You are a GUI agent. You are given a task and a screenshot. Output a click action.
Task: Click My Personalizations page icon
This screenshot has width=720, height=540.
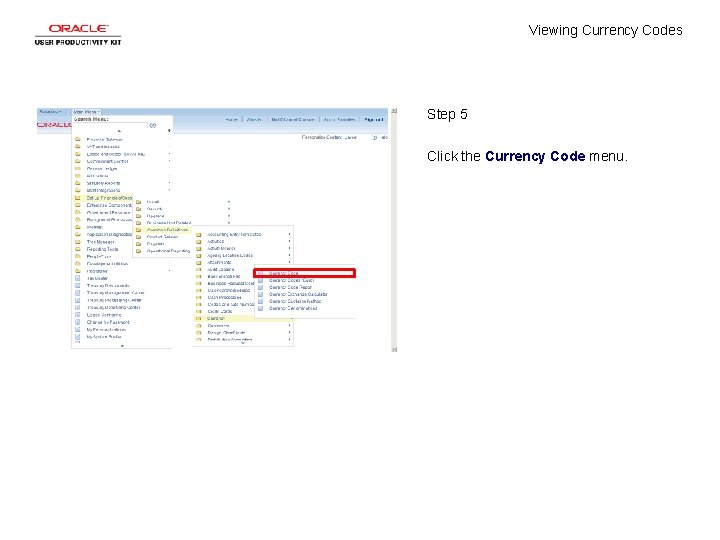pyautogui.click(x=78, y=330)
